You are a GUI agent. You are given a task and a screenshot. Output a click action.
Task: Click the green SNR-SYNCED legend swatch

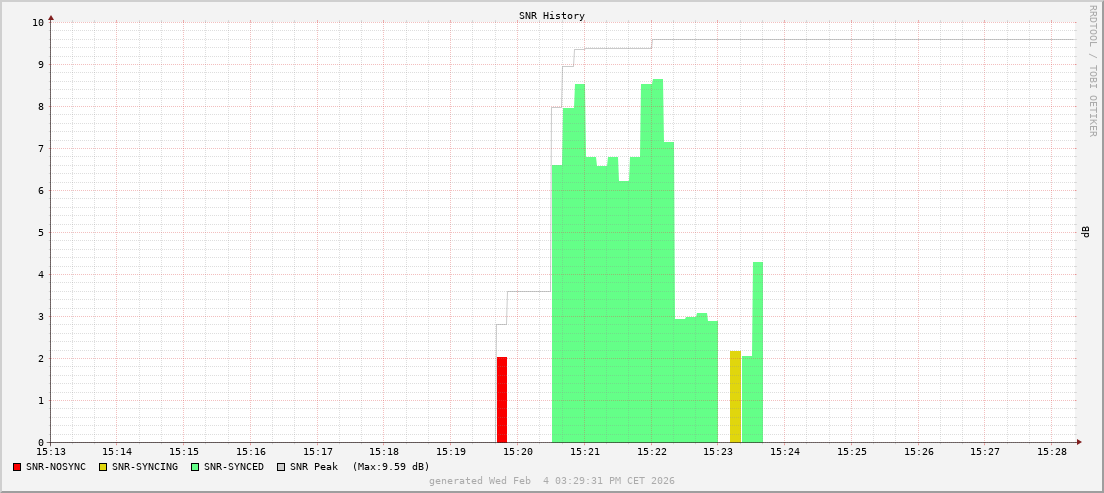pos(194,467)
